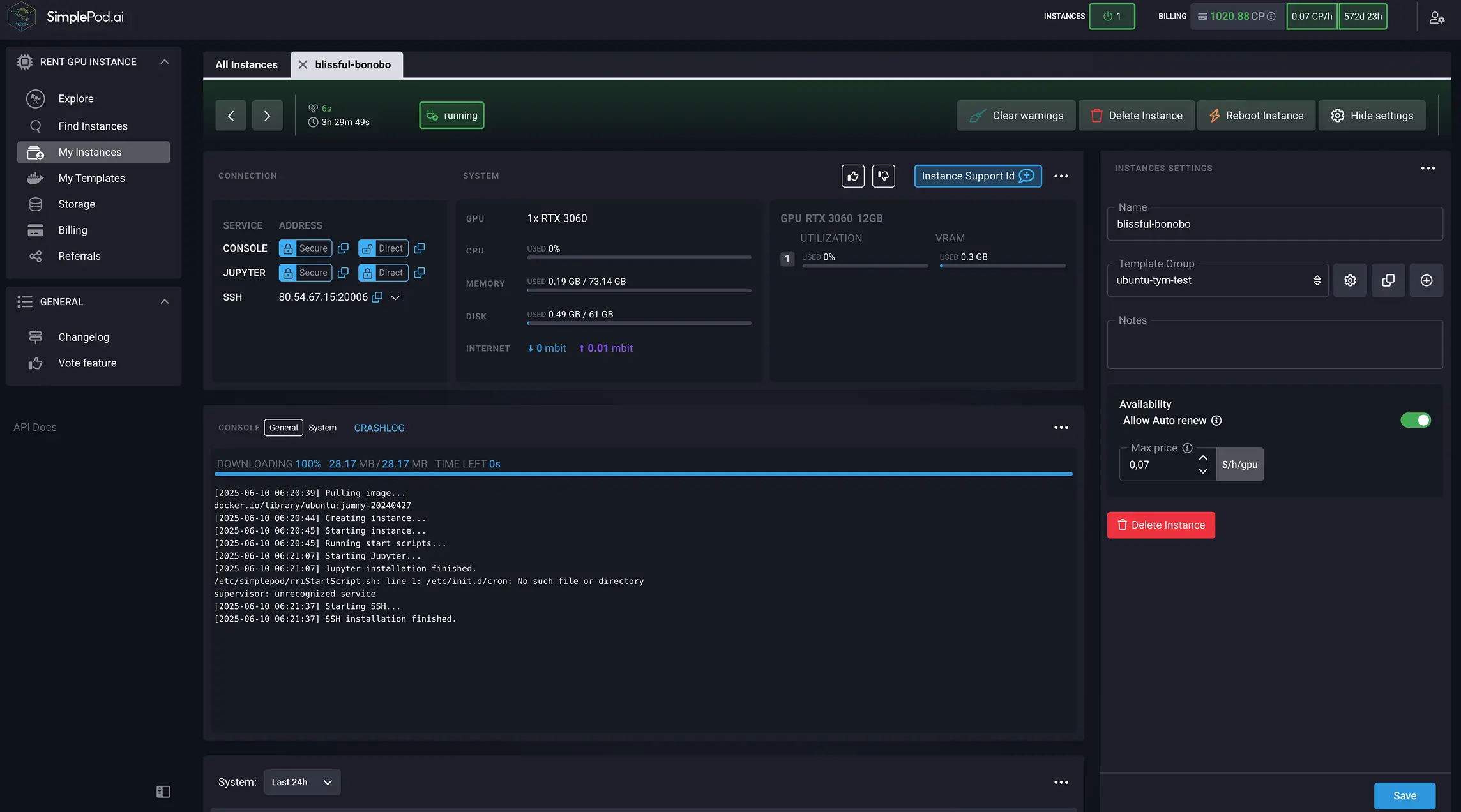Viewport: 1461px width, 812px height.
Task: Open the user account settings icon
Action: click(x=1437, y=17)
